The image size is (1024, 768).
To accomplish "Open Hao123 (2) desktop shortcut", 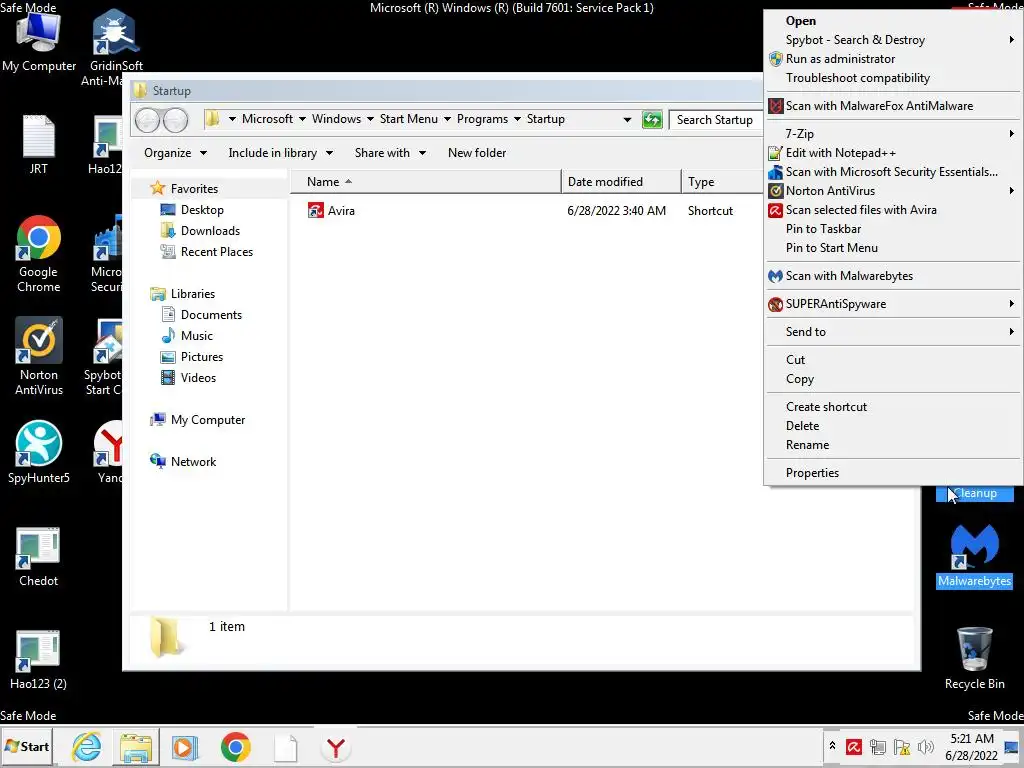I will [39, 660].
